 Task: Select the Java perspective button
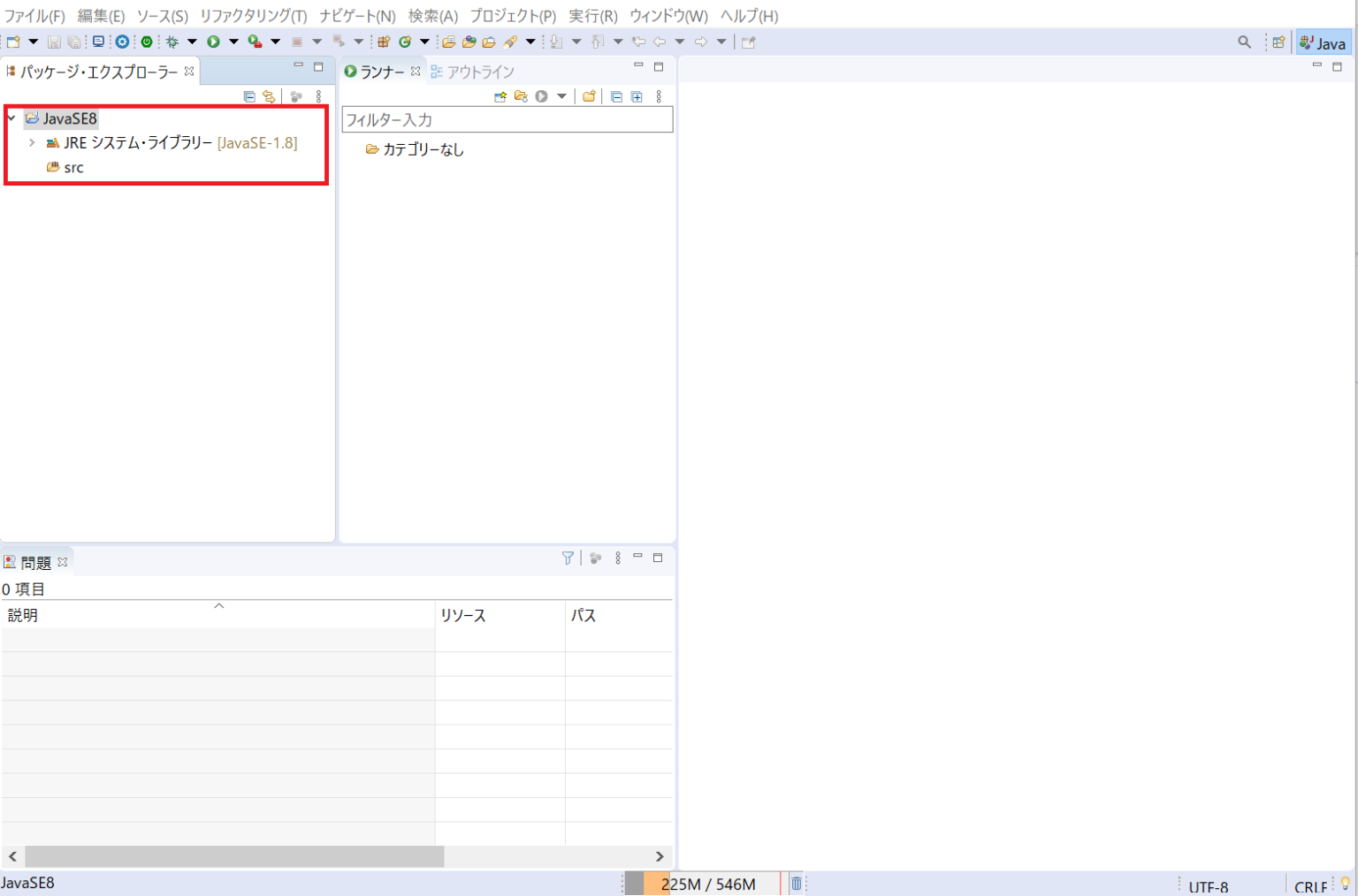(1324, 42)
